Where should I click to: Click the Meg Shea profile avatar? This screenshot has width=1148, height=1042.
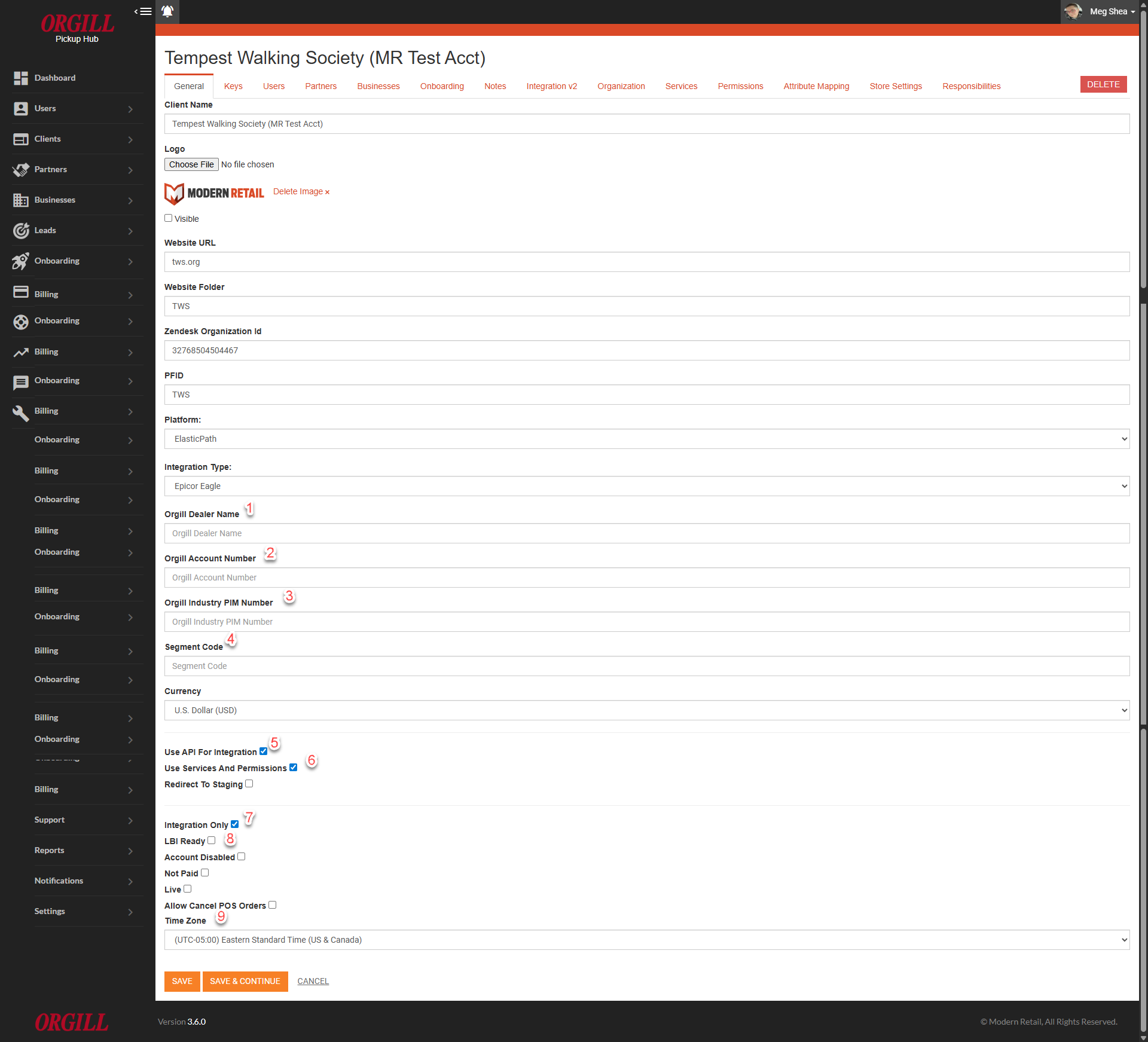1073,11
